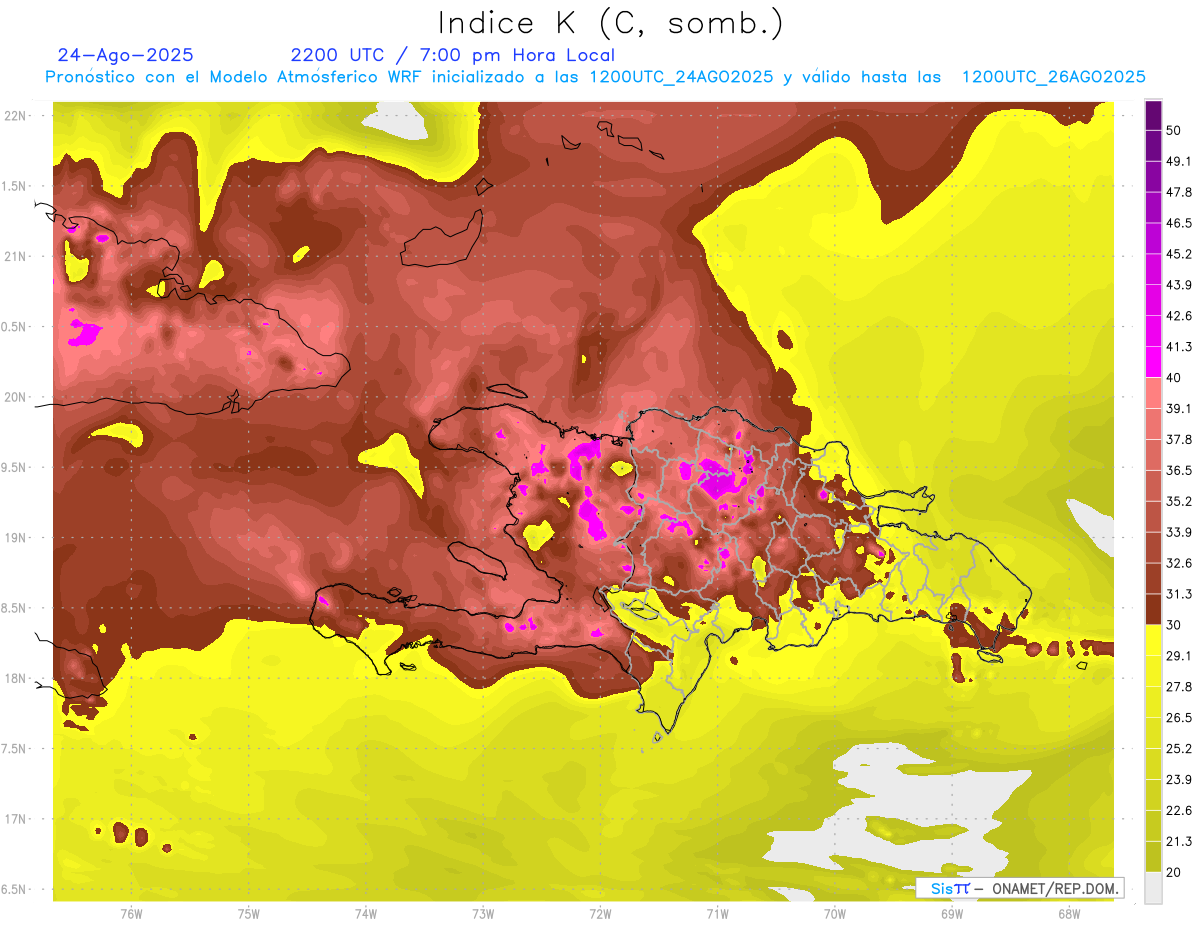Click the initialization time "1200UTC_24AGO2025"
Screen dimensions: 1200x927
point(681,77)
